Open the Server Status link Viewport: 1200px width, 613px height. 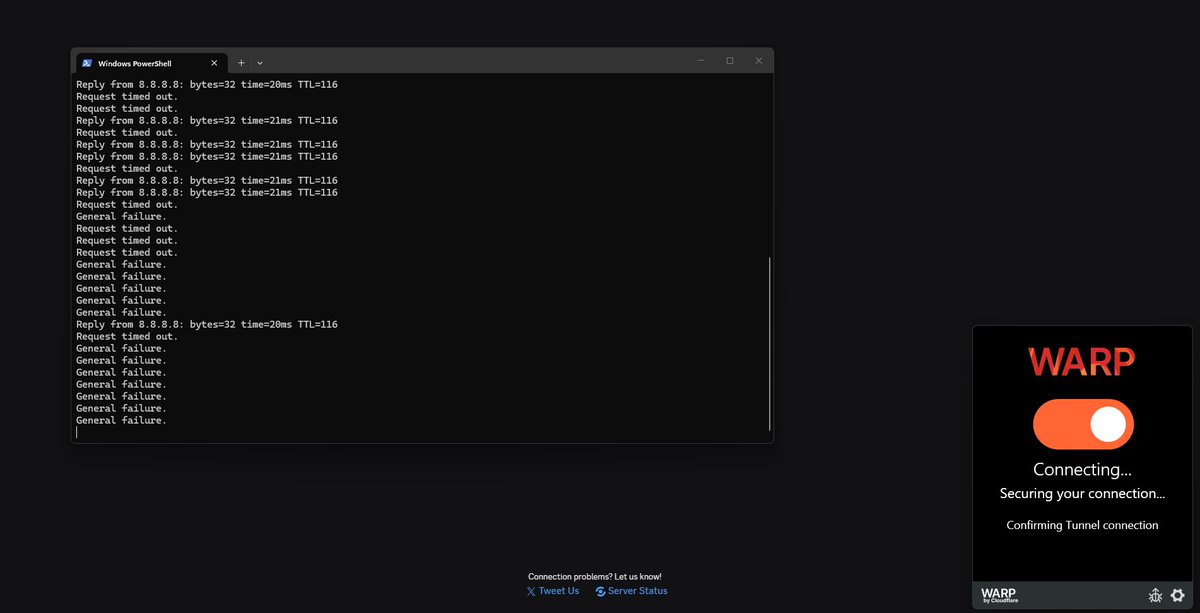[637, 591]
